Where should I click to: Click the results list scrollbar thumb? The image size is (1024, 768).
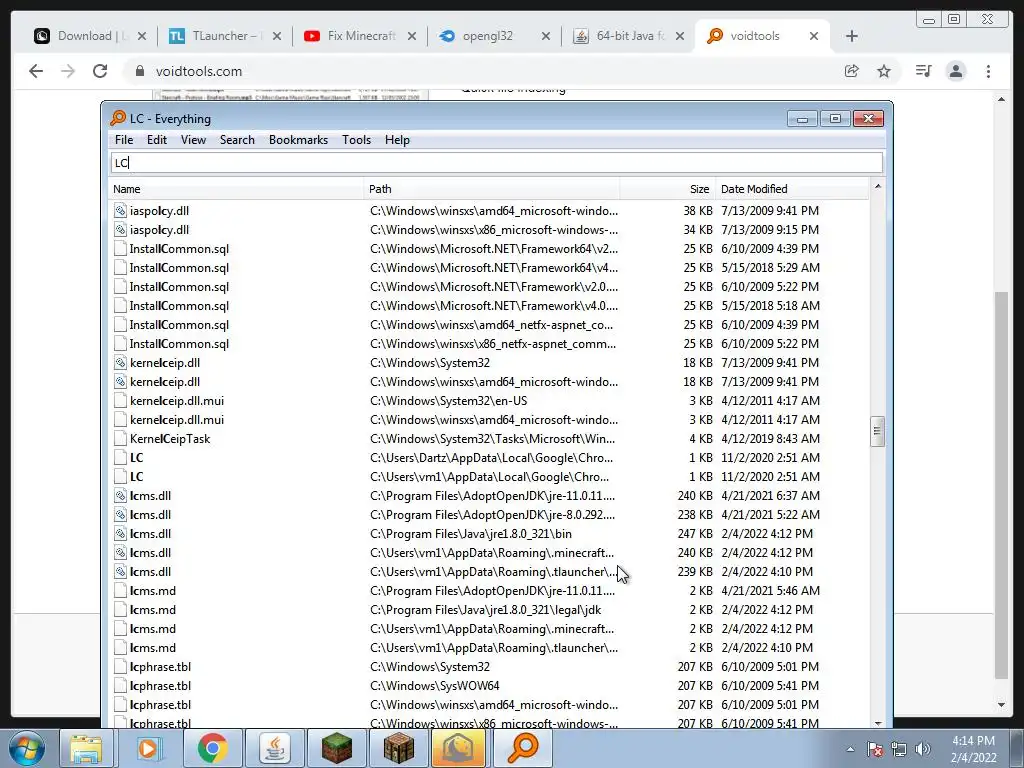tap(877, 432)
